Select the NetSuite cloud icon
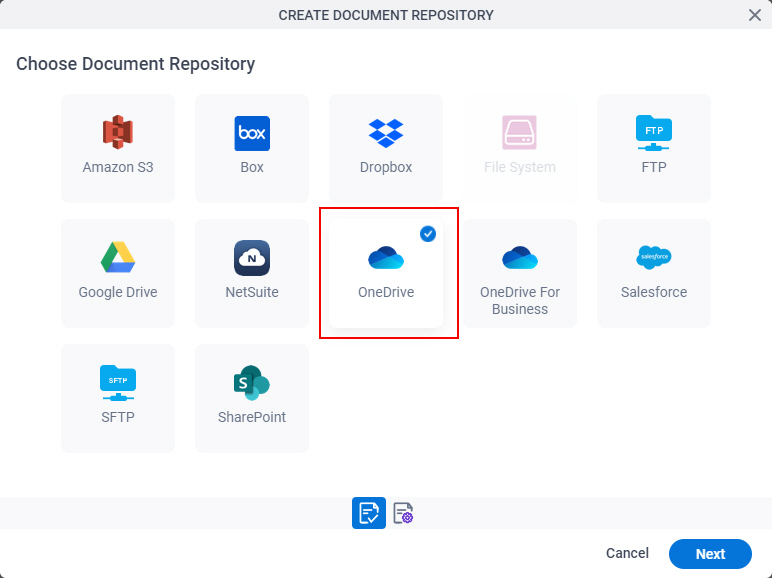 pos(252,257)
